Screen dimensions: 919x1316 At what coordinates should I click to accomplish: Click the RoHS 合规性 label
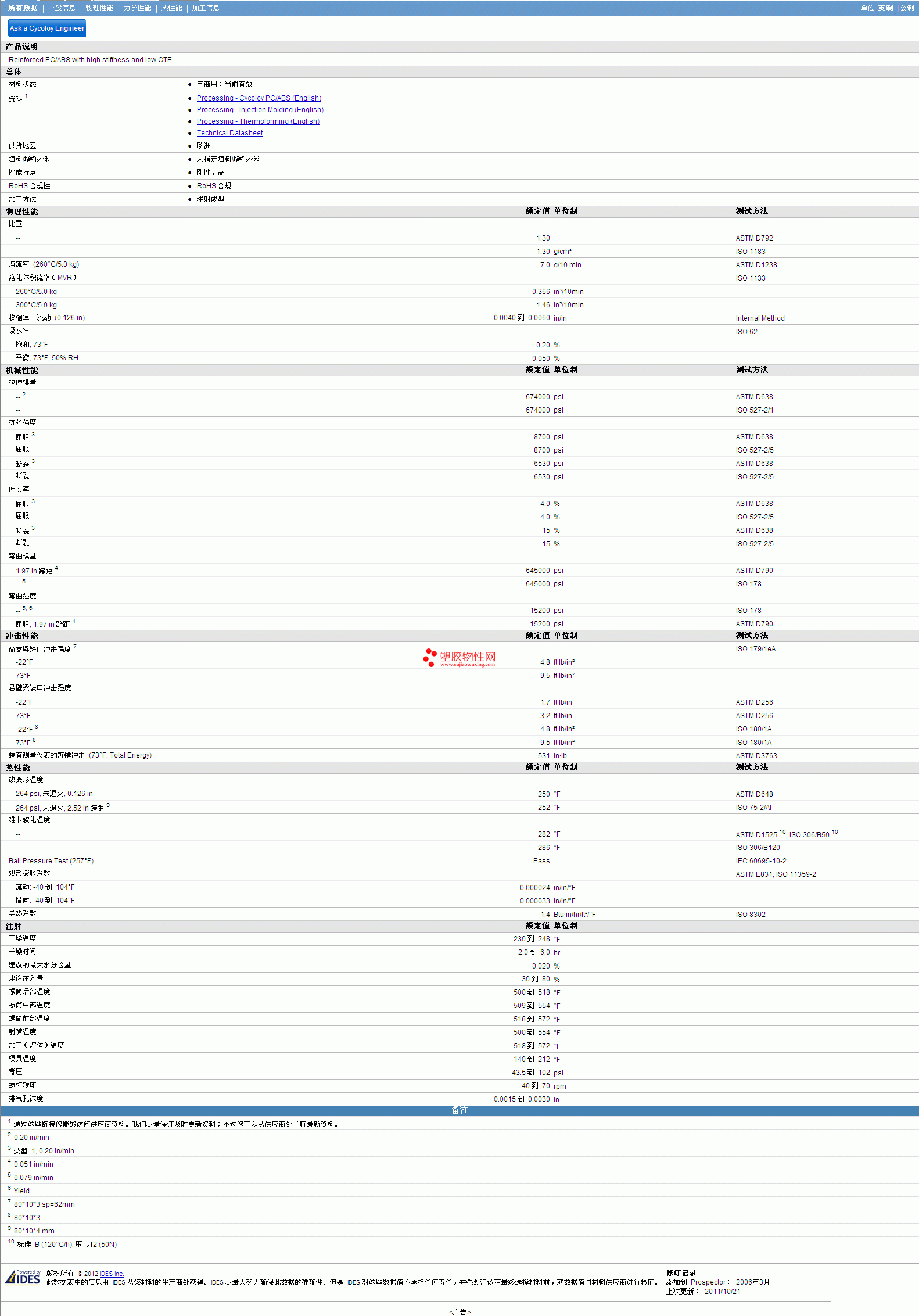click(29, 186)
